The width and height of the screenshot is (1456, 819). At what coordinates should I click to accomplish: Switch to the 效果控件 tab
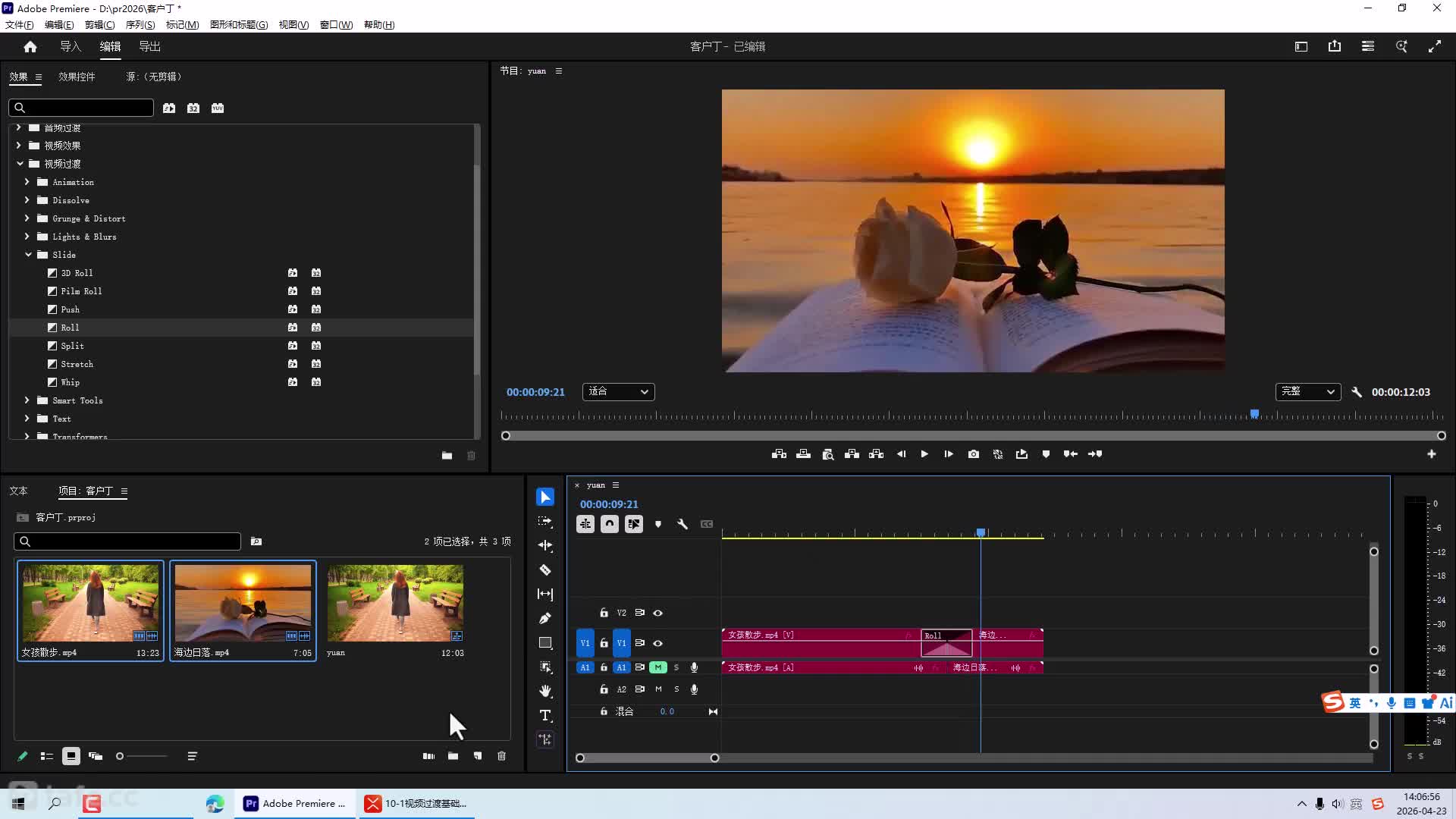pos(77,77)
